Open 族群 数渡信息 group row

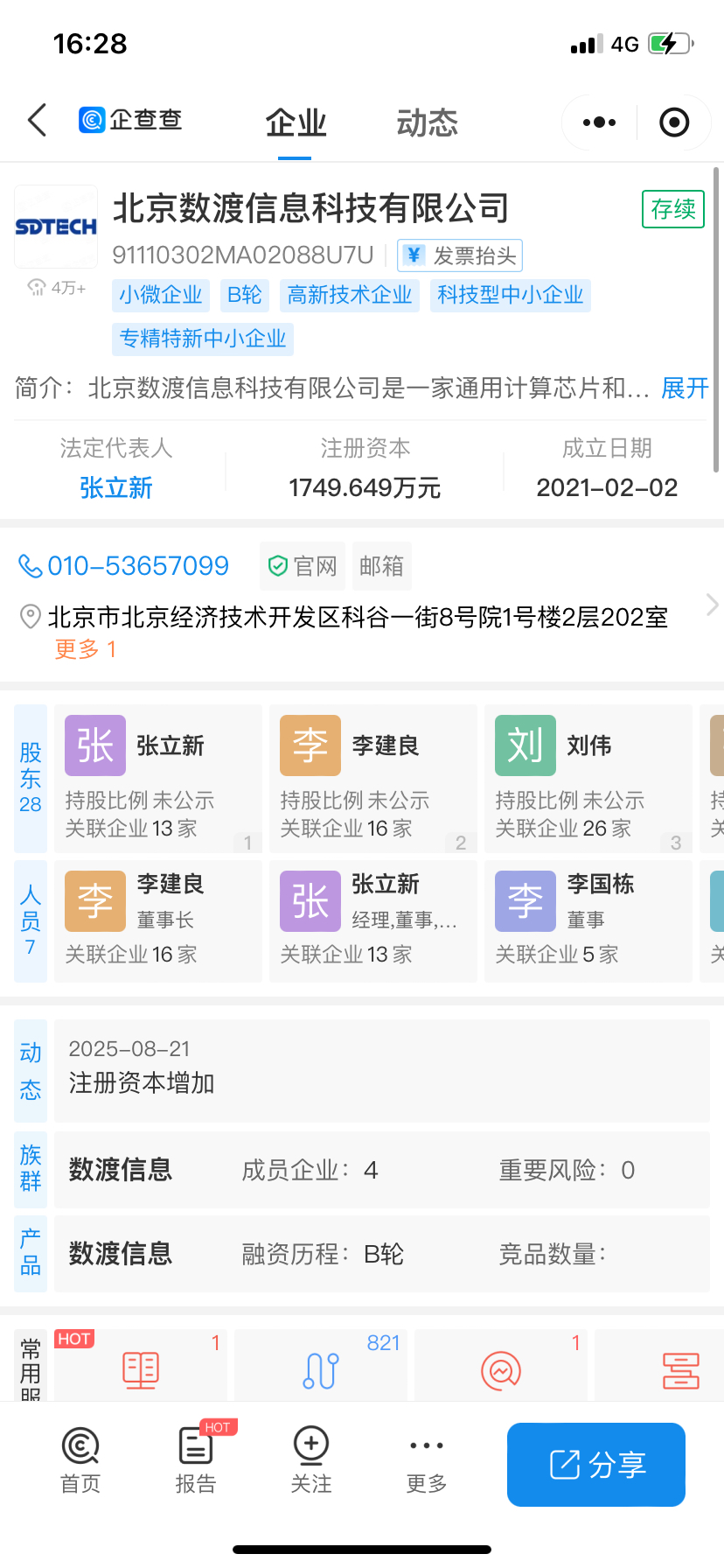381,1170
